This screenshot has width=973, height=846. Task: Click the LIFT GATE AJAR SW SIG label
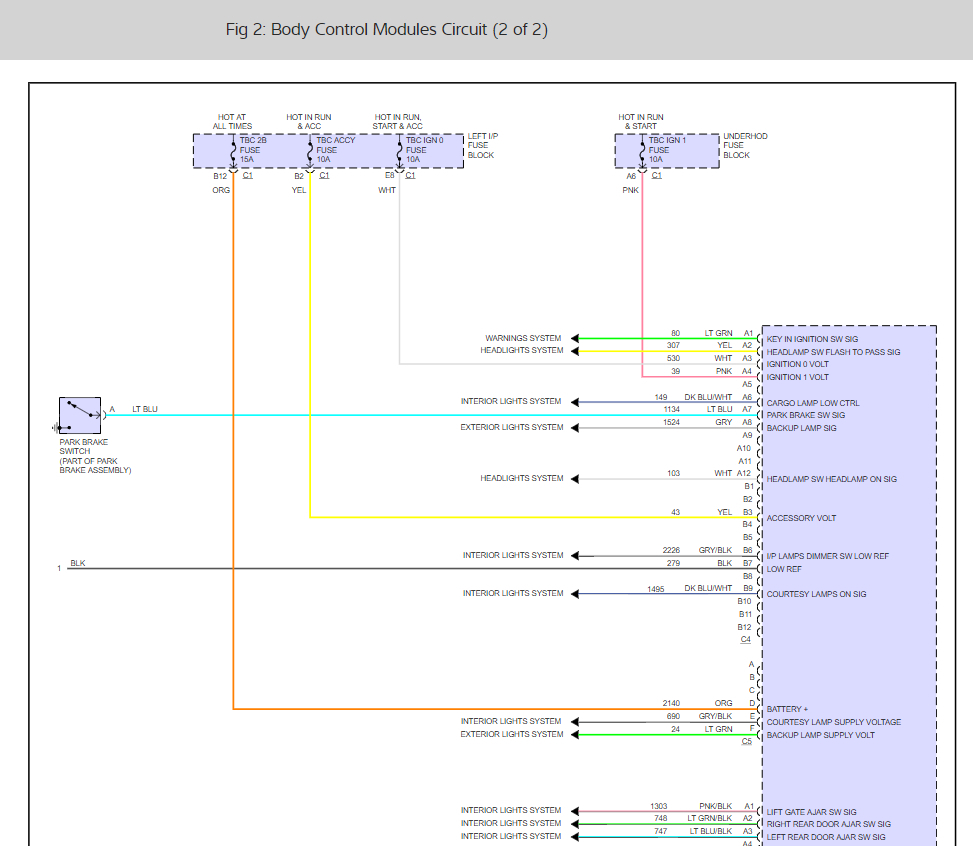tap(811, 812)
